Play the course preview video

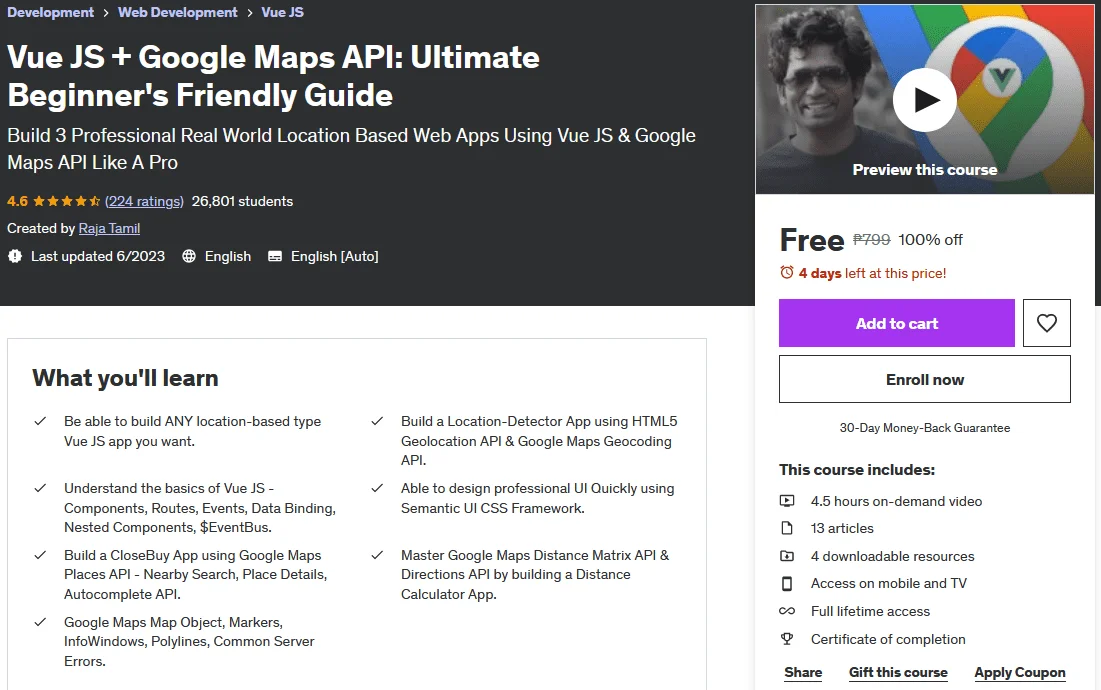(924, 100)
